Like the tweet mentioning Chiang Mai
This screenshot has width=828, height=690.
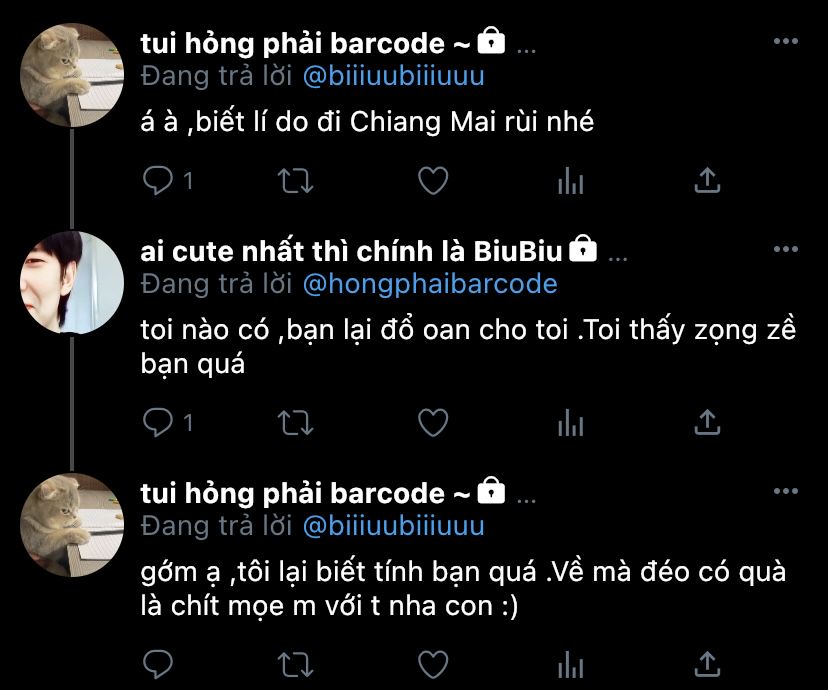click(433, 181)
